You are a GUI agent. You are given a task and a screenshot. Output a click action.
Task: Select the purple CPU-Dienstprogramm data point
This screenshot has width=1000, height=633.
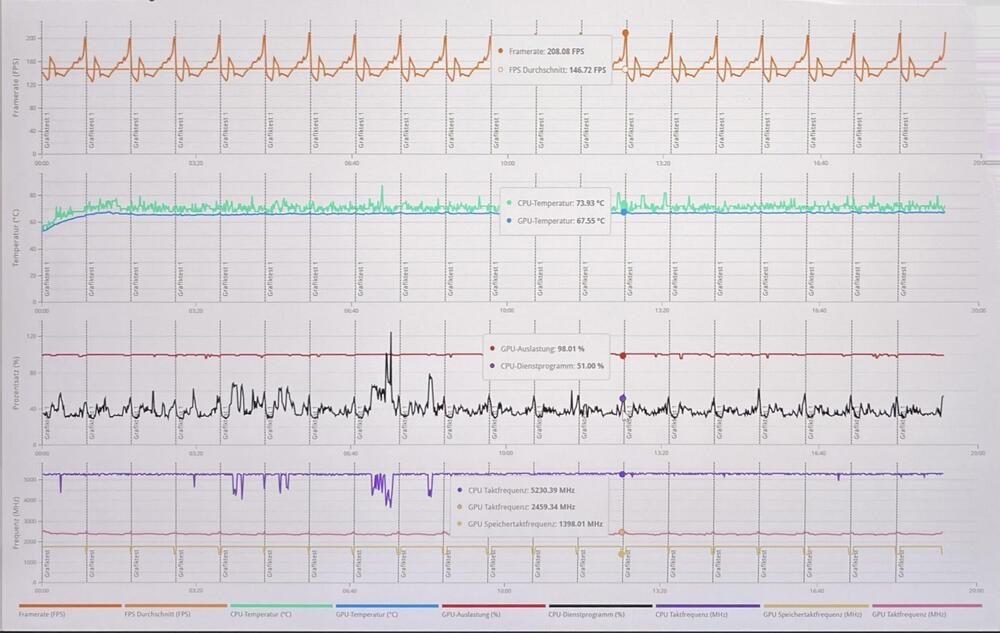coord(623,398)
